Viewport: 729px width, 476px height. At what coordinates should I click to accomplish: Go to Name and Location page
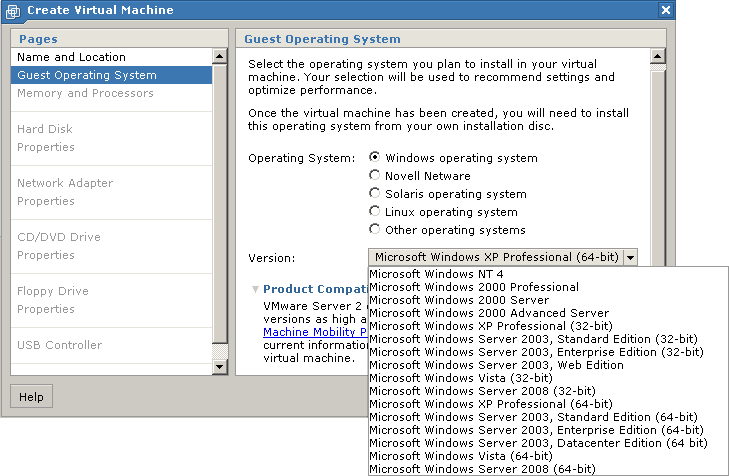[x=111, y=57]
